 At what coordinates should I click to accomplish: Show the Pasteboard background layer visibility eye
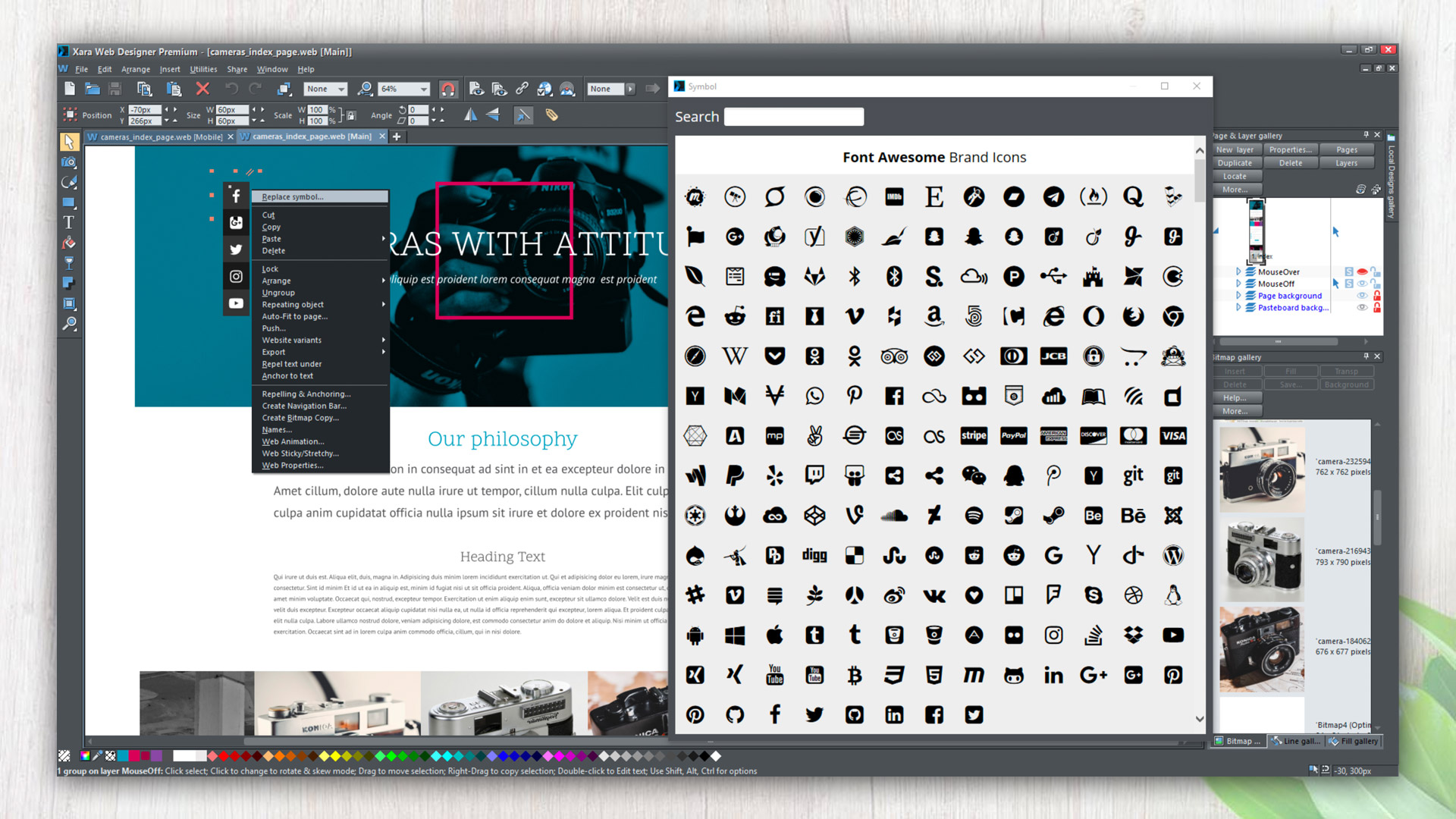coord(1363,308)
